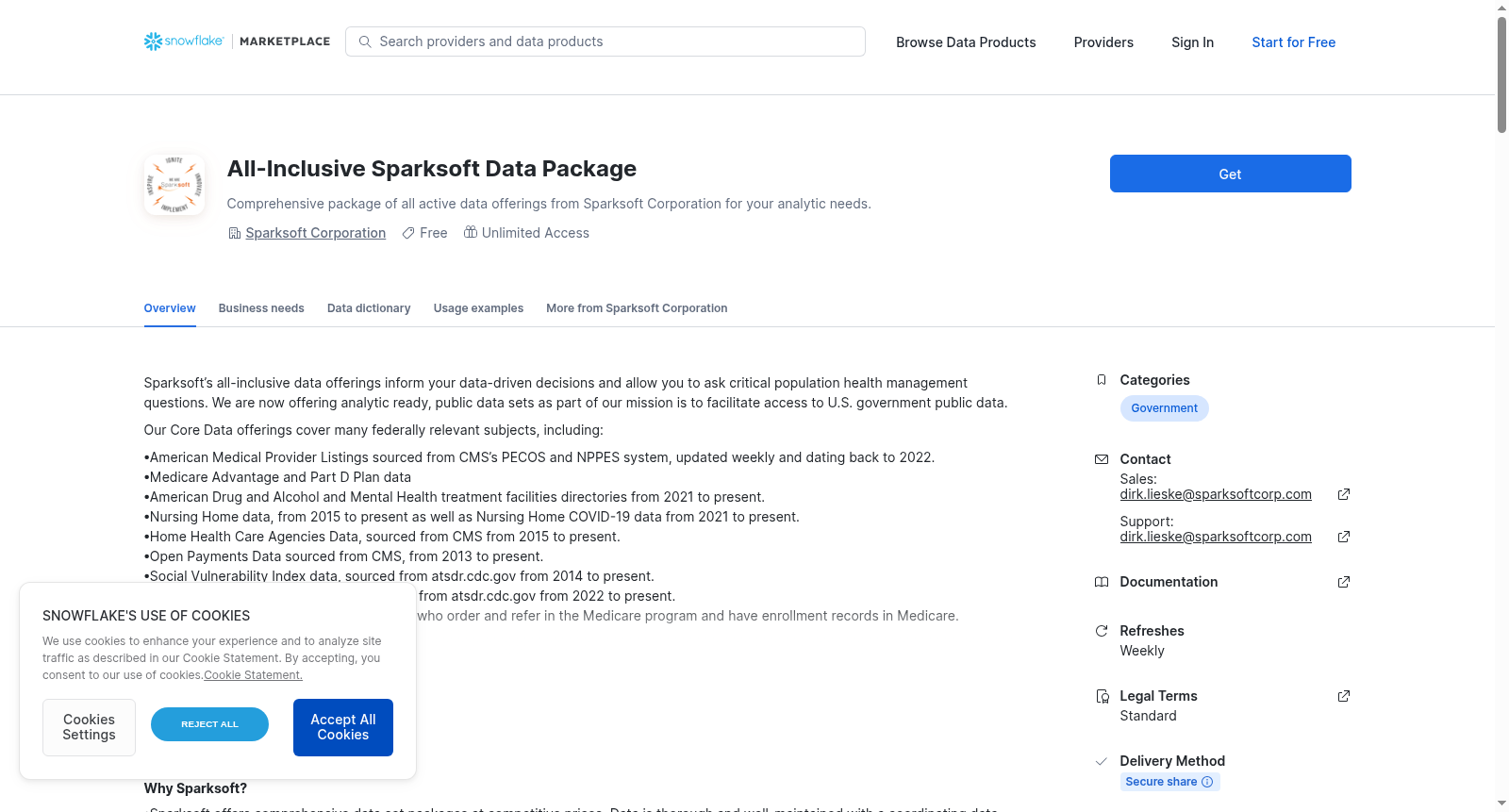This screenshot has width=1509, height=812.
Task: Click the blue Get button
Action: point(1230,174)
